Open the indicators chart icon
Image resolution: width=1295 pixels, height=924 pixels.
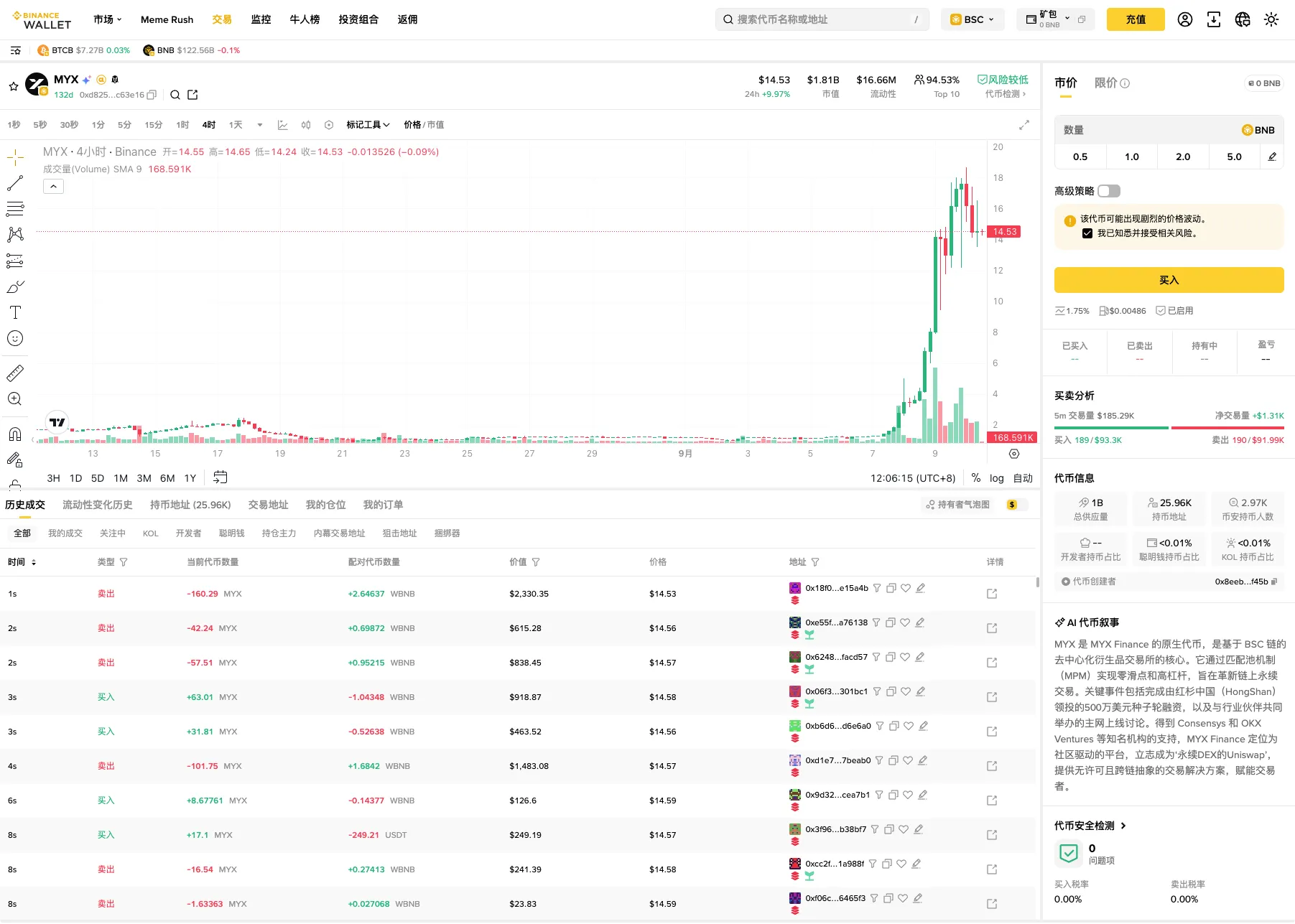pyautogui.click(x=283, y=125)
